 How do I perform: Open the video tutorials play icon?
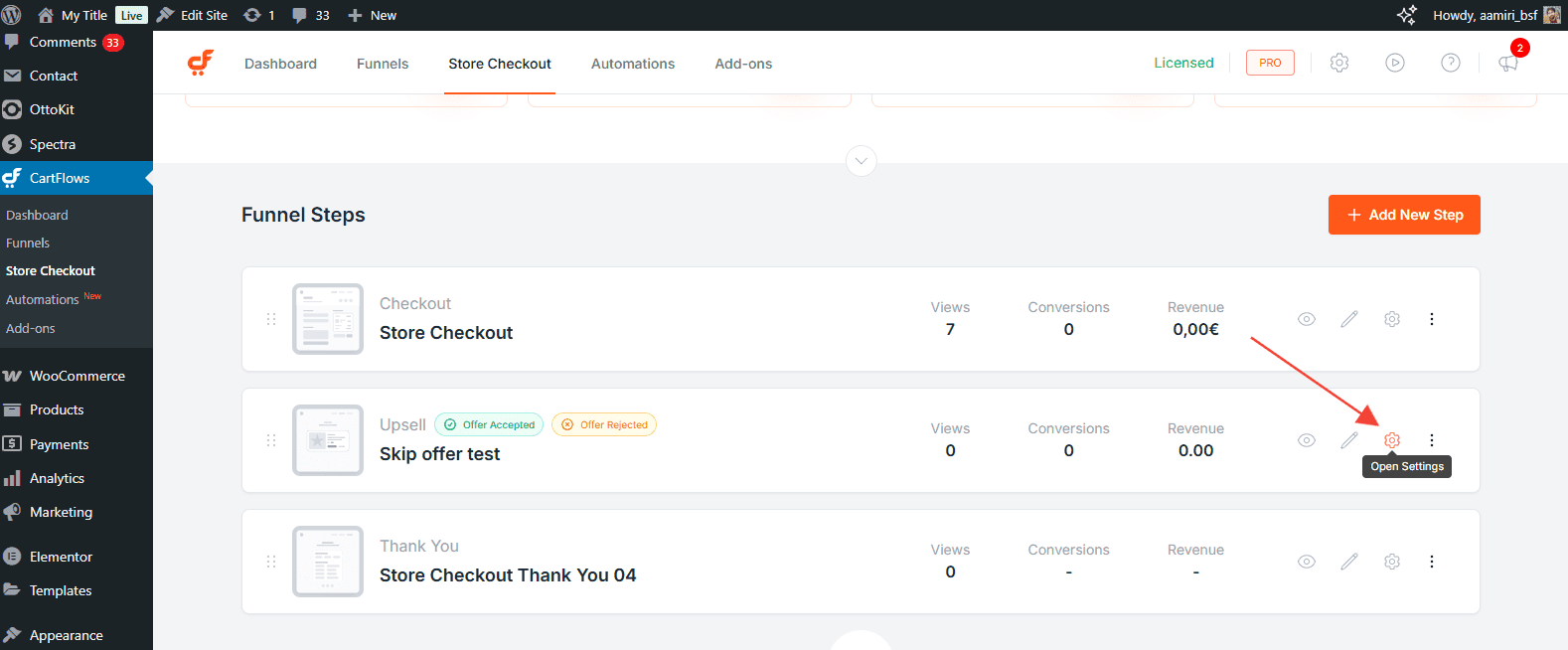click(x=1394, y=63)
